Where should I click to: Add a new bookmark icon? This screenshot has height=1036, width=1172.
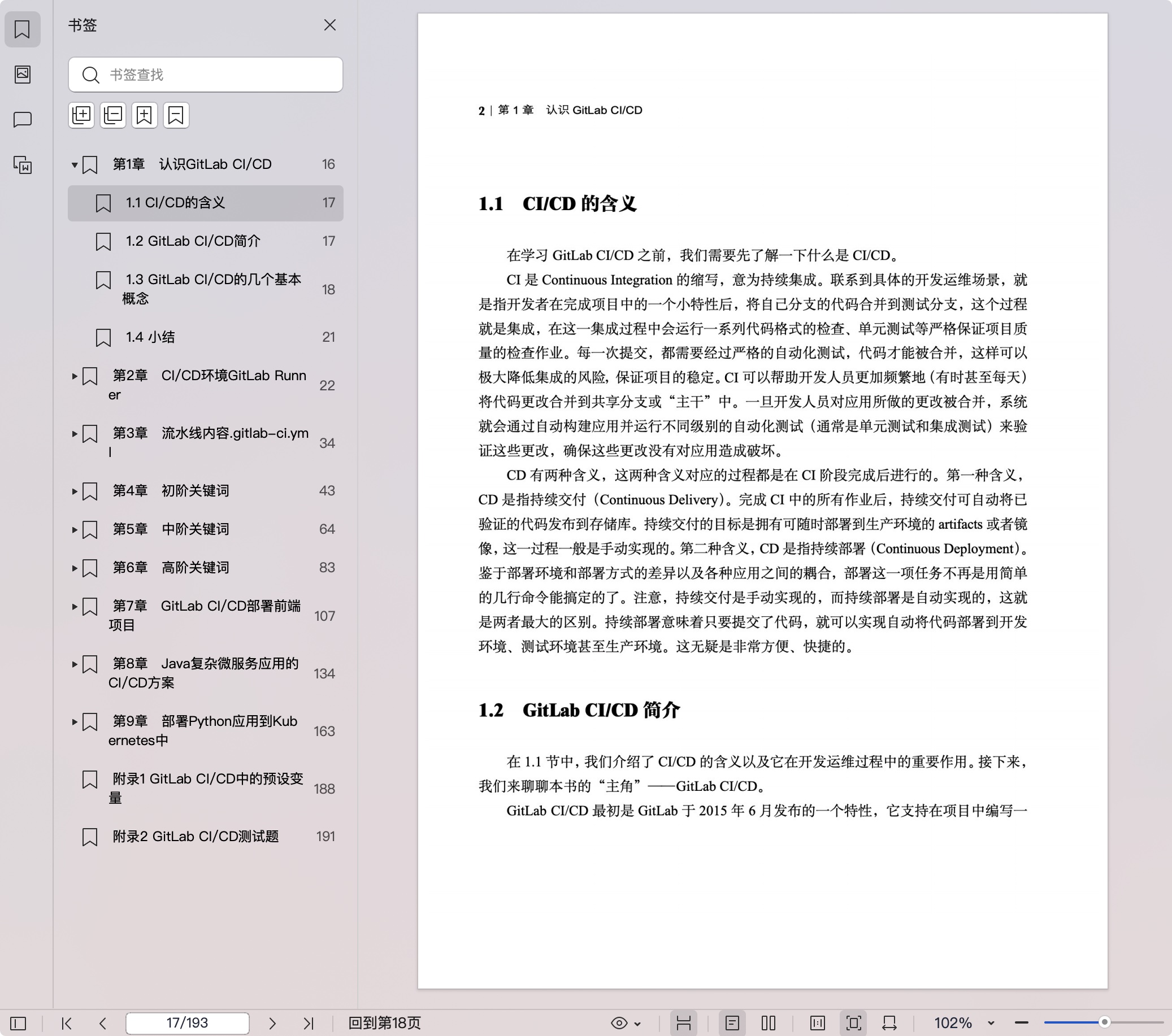coord(145,115)
